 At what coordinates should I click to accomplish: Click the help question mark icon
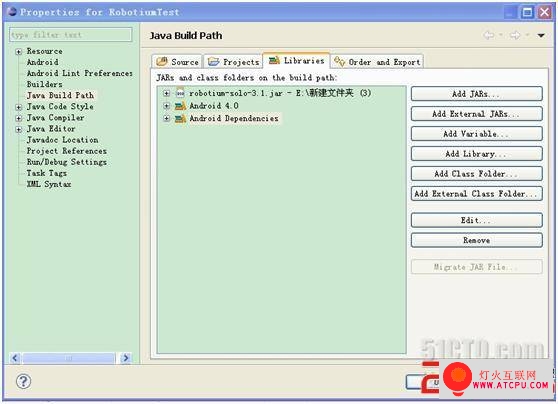tap(23, 381)
